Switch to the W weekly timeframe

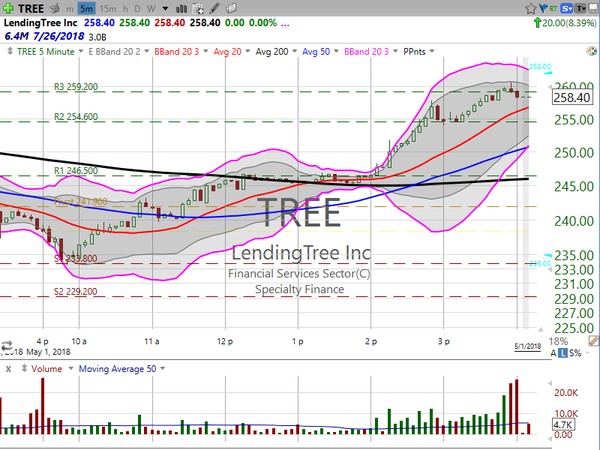(x=151, y=8)
